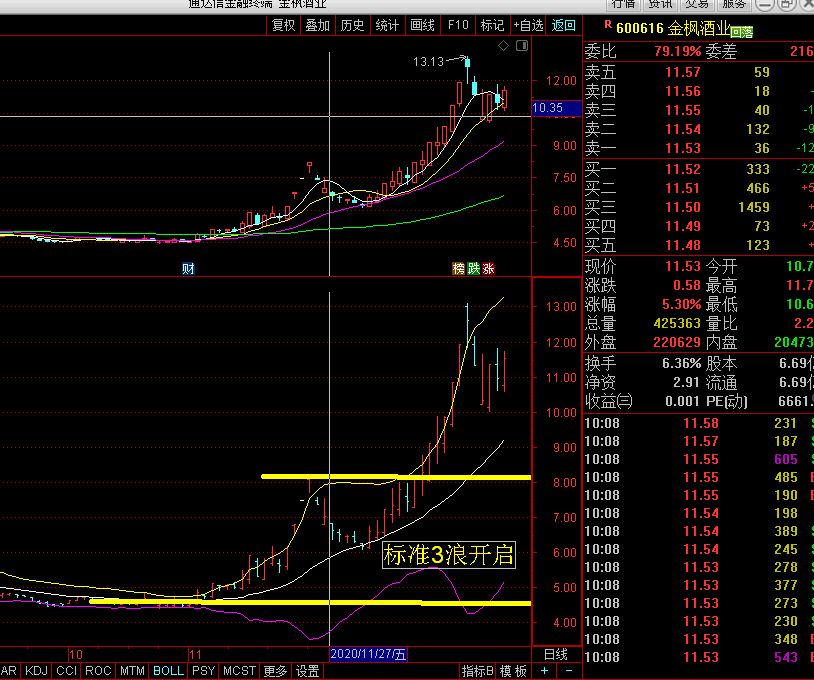Open indicator 设置 settings
The height and width of the screenshot is (680, 814).
[x=307, y=671]
